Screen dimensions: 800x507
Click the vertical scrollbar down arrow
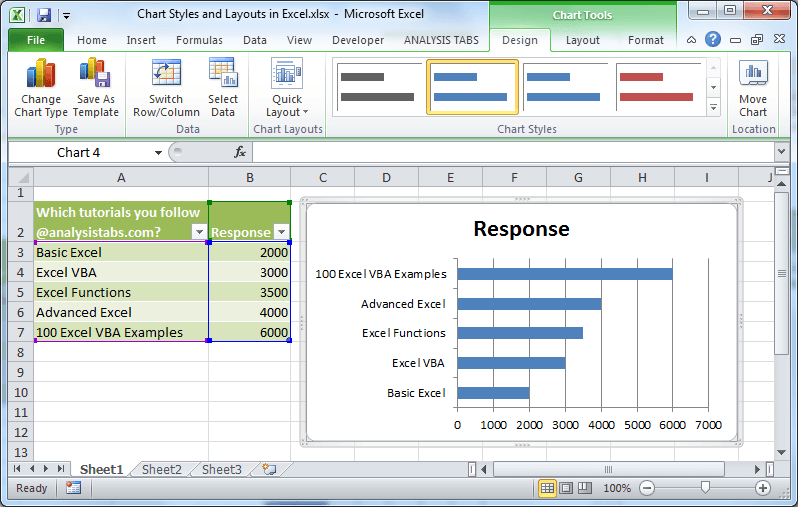click(781, 452)
